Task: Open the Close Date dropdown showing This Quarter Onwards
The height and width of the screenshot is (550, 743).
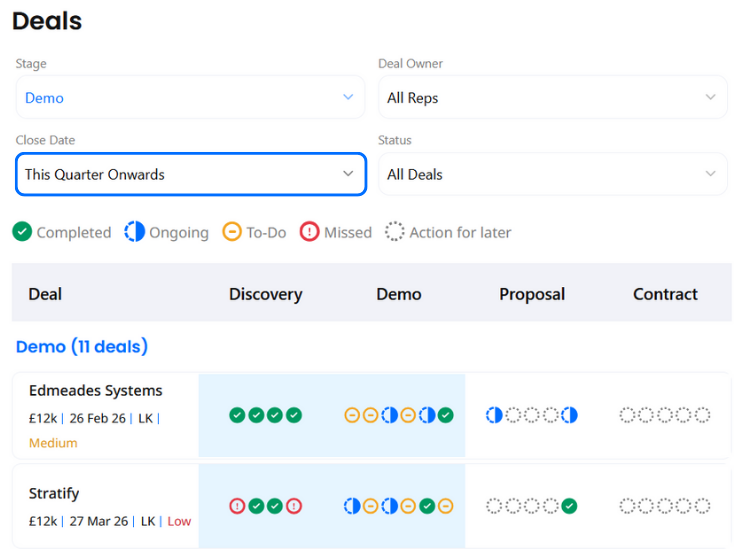Action: 190,174
